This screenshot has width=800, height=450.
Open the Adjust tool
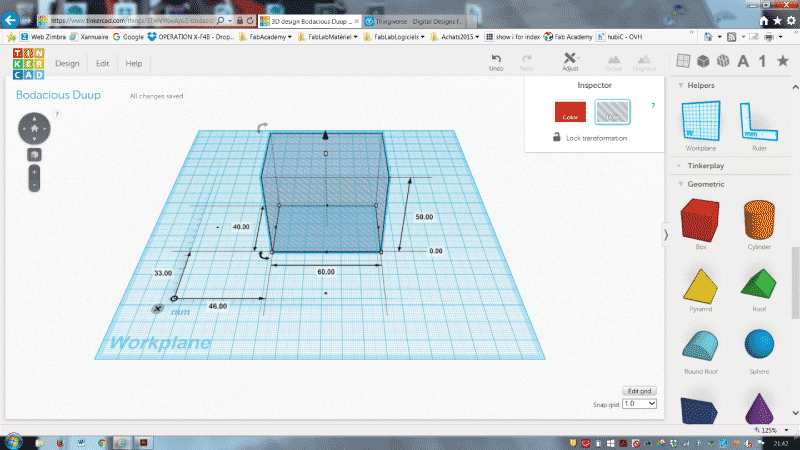pyautogui.click(x=570, y=62)
